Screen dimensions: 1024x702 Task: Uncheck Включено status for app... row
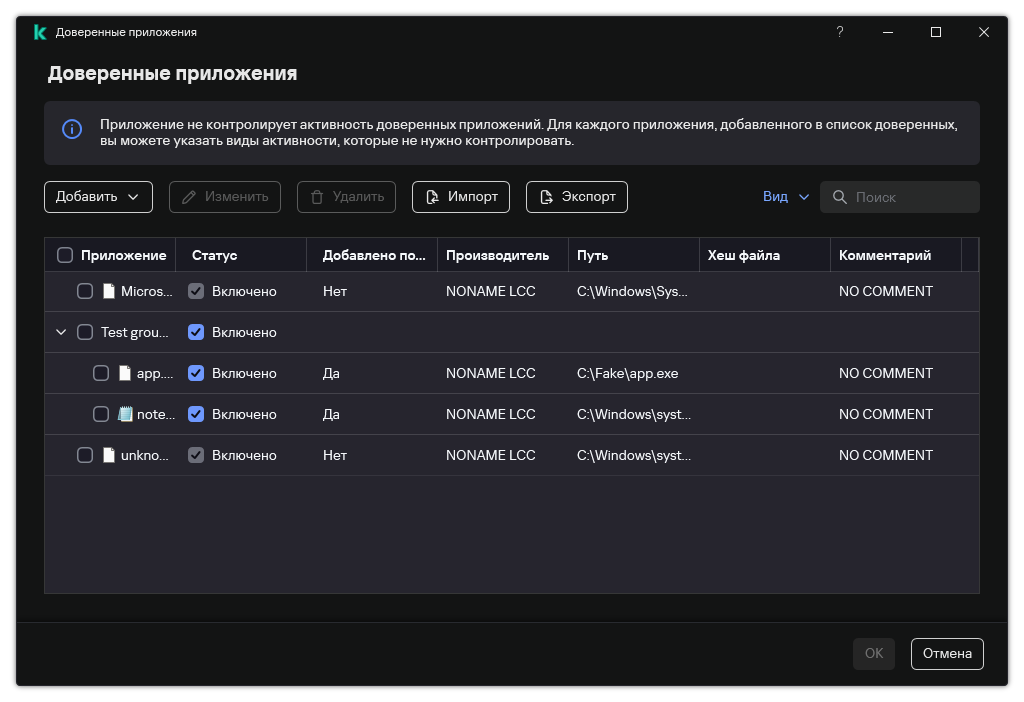coord(196,374)
